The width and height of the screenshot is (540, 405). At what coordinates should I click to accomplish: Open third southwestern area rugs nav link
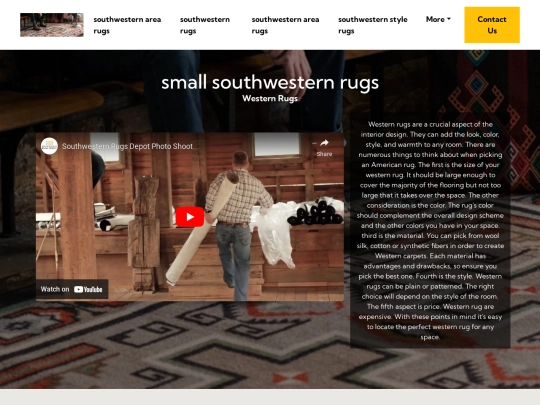(285, 25)
